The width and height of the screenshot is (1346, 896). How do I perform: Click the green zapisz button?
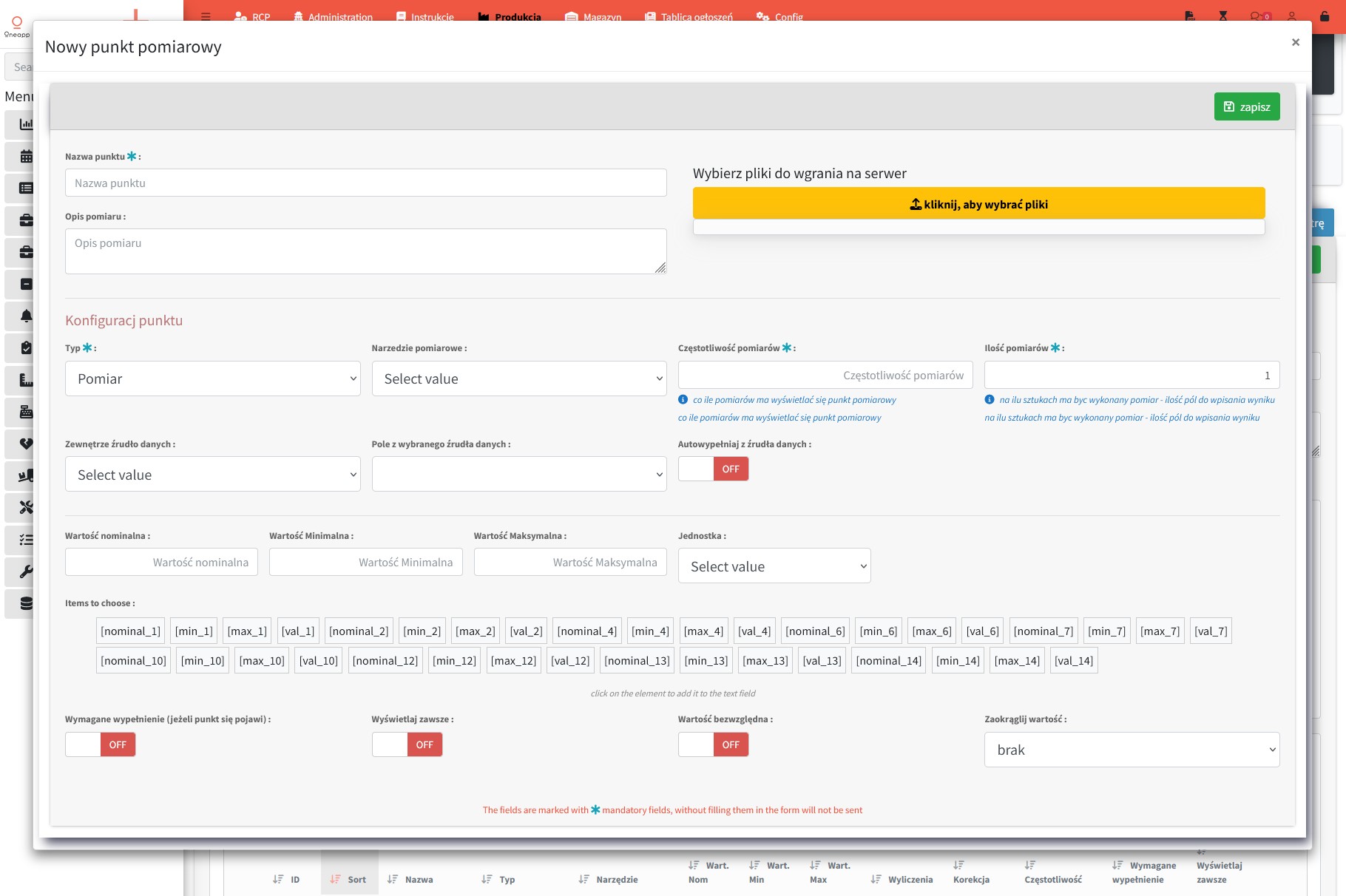tap(1247, 106)
